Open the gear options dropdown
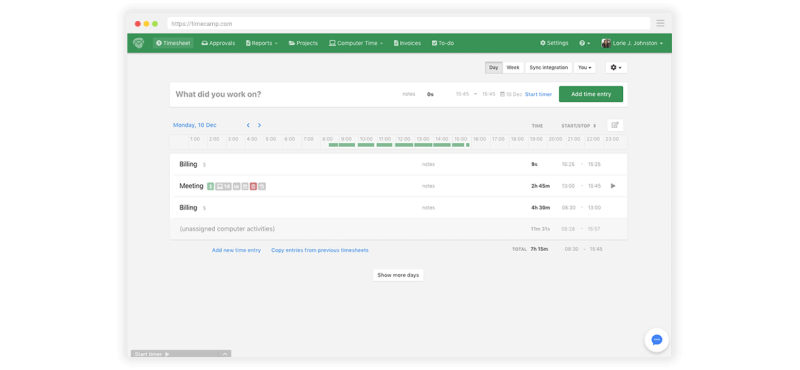 click(616, 67)
